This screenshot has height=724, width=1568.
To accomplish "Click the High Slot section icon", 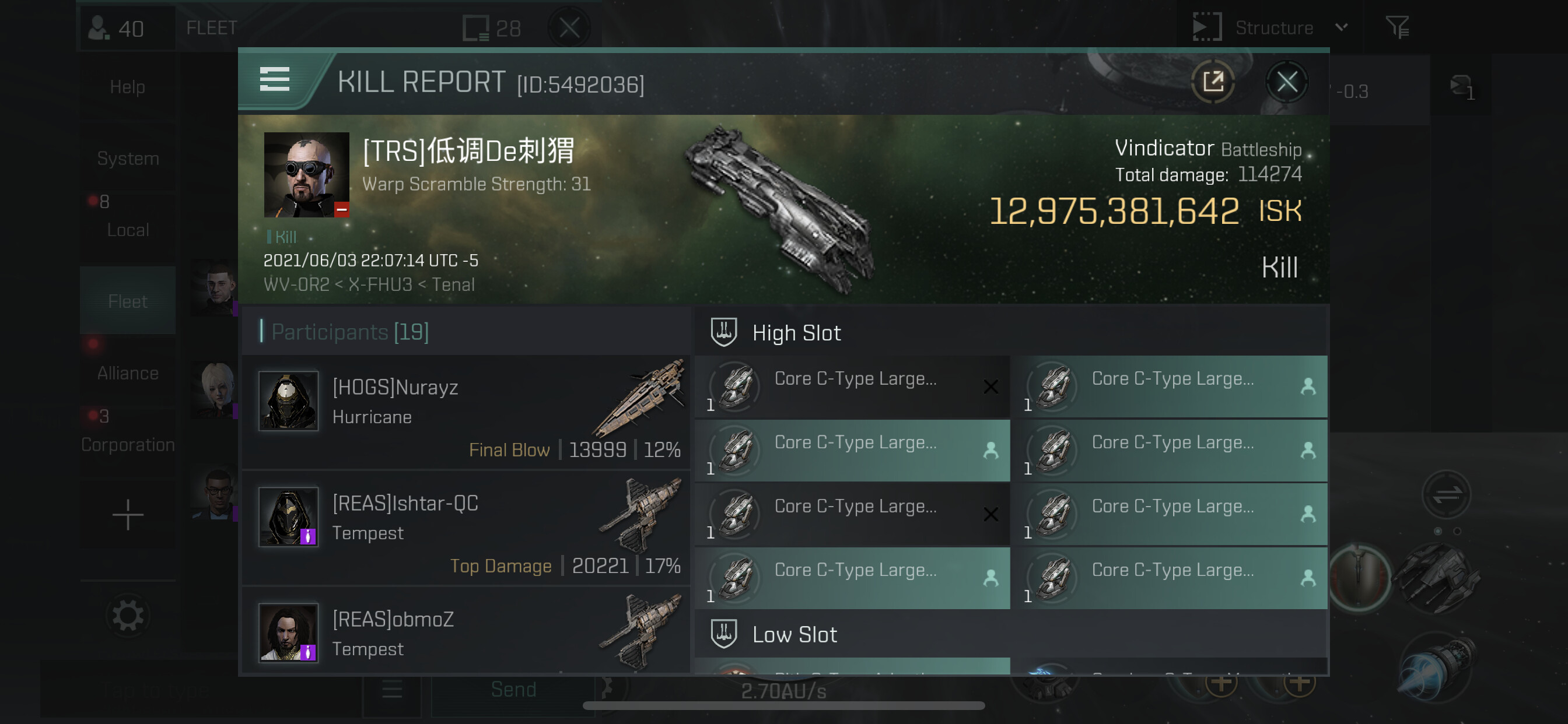I will (x=724, y=332).
